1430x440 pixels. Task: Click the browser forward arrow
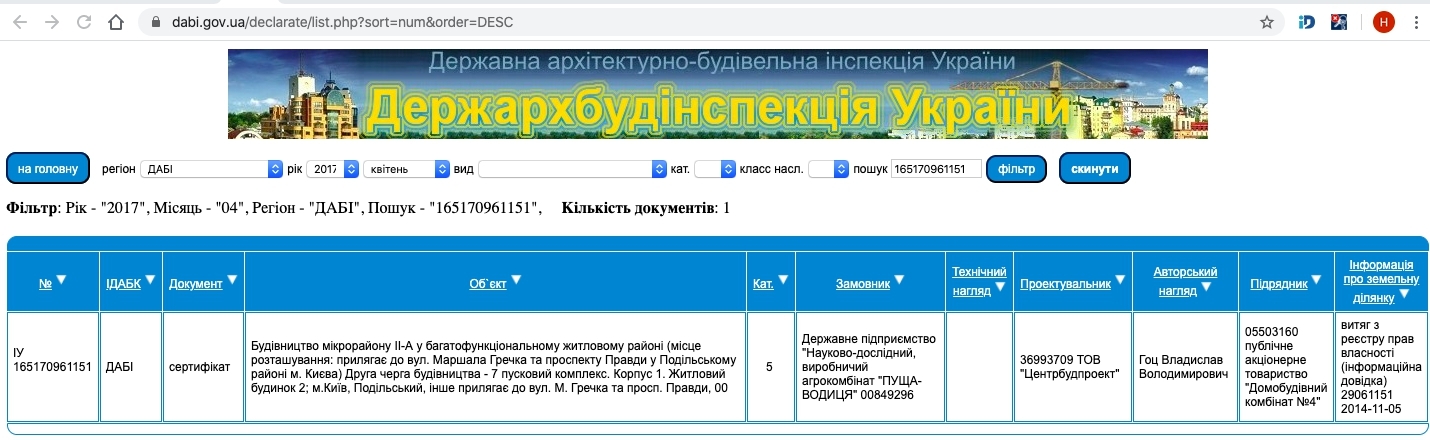coord(52,22)
